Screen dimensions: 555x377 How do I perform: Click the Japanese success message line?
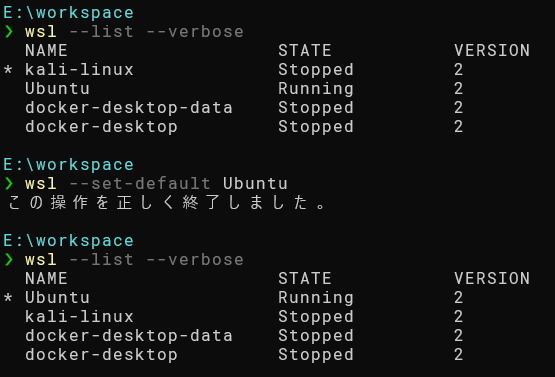(167, 202)
